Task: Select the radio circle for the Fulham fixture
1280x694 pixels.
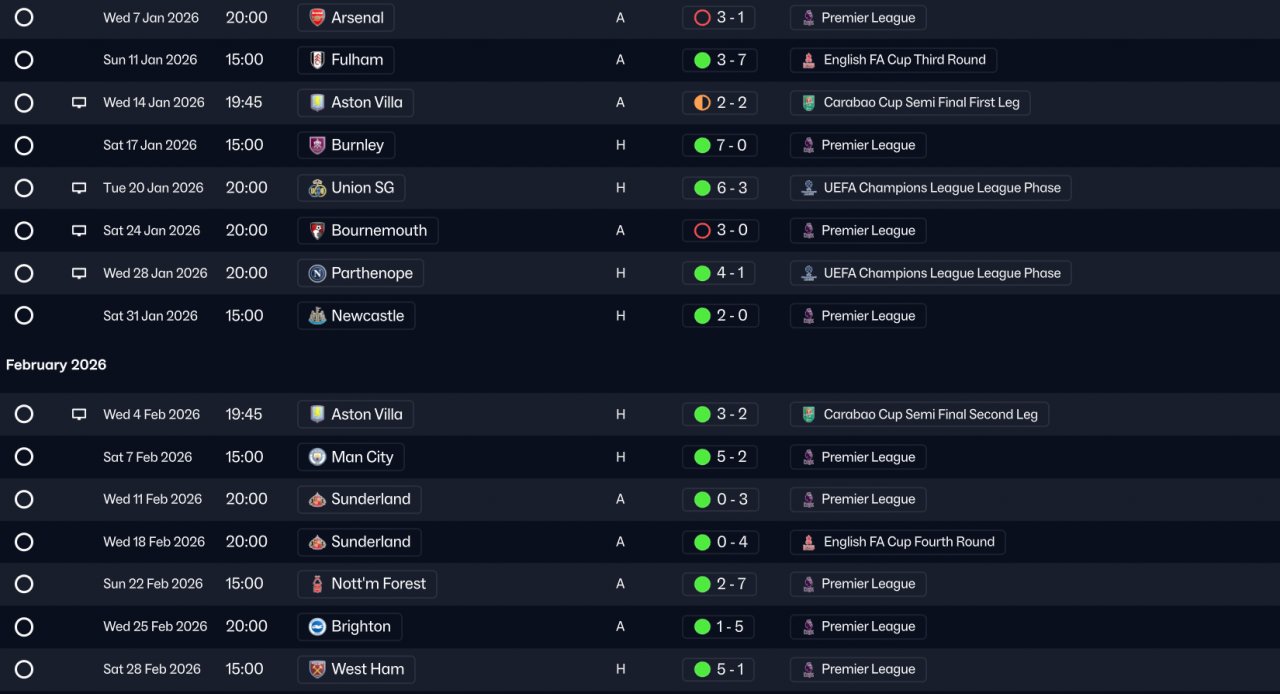Action: (24, 60)
